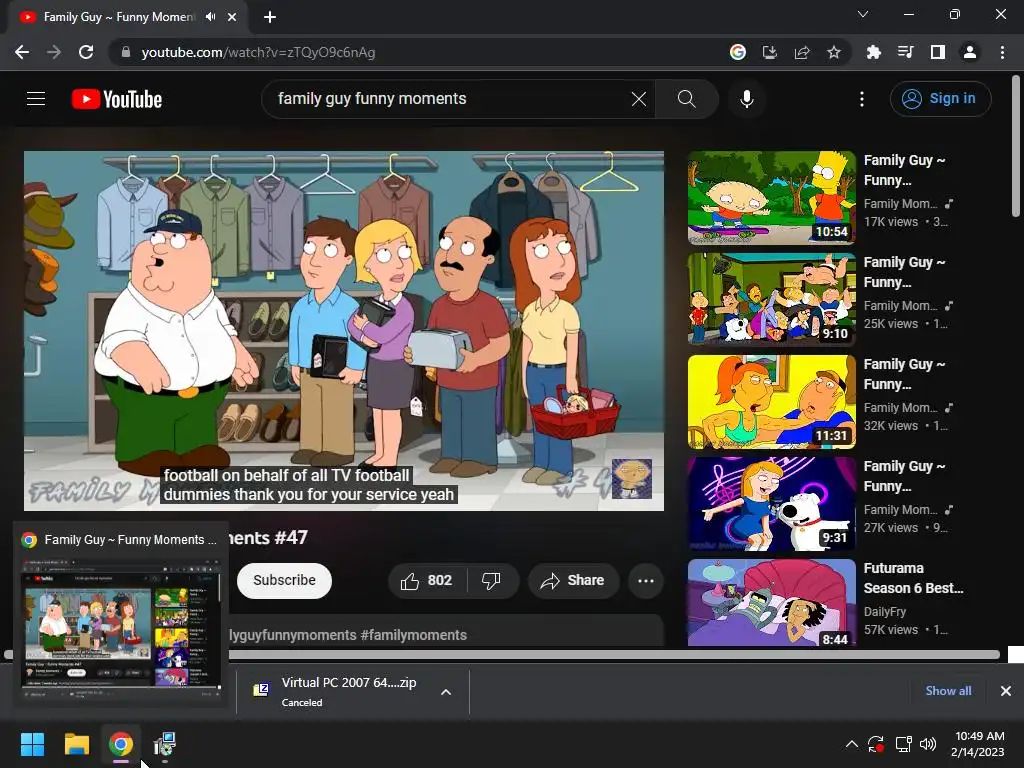The width and height of the screenshot is (1024, 768).
Task: Click the Google icon in address bar
Action: pos(737,52)
